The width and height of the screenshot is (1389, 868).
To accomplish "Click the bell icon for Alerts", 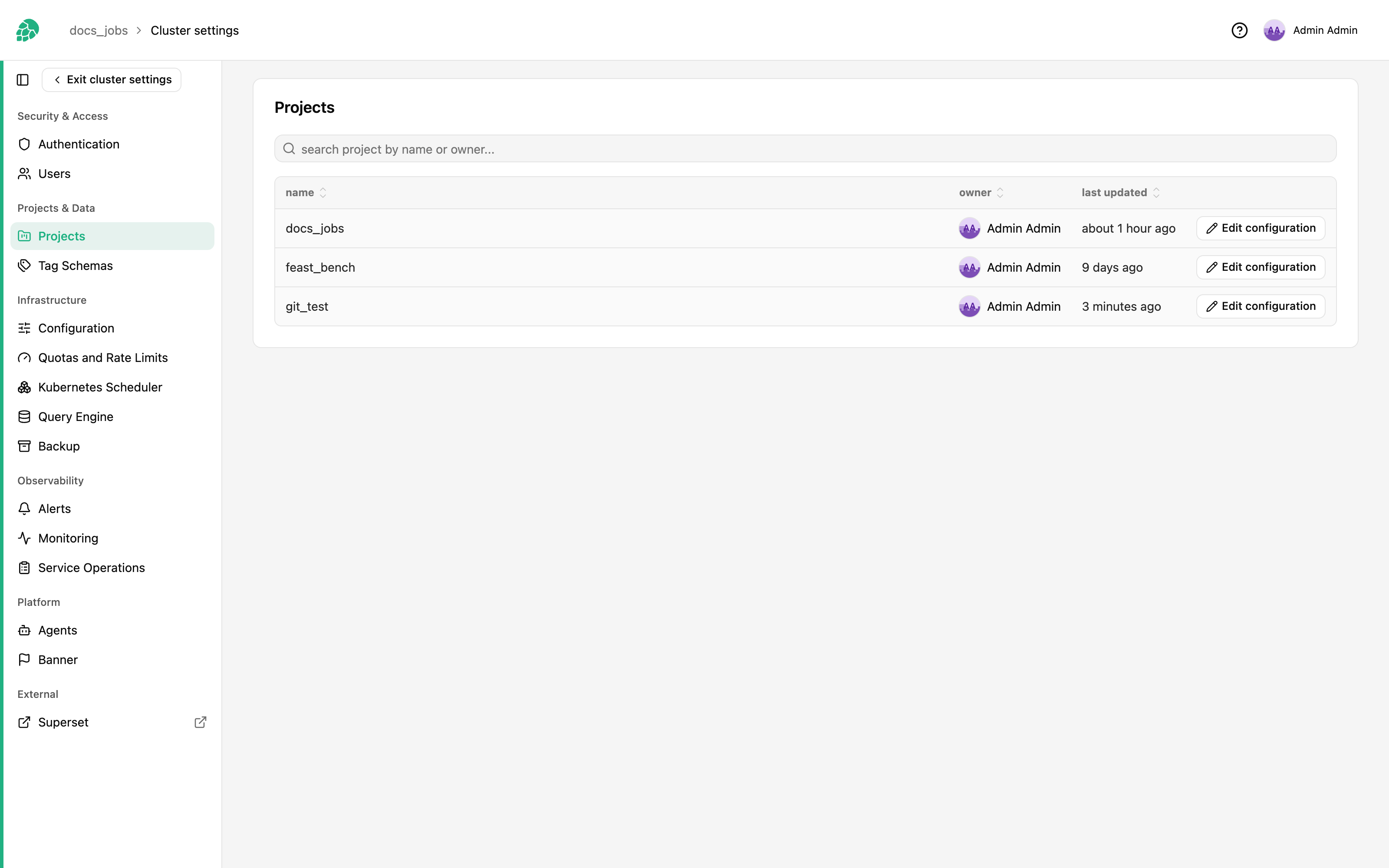I will [24, 509].
